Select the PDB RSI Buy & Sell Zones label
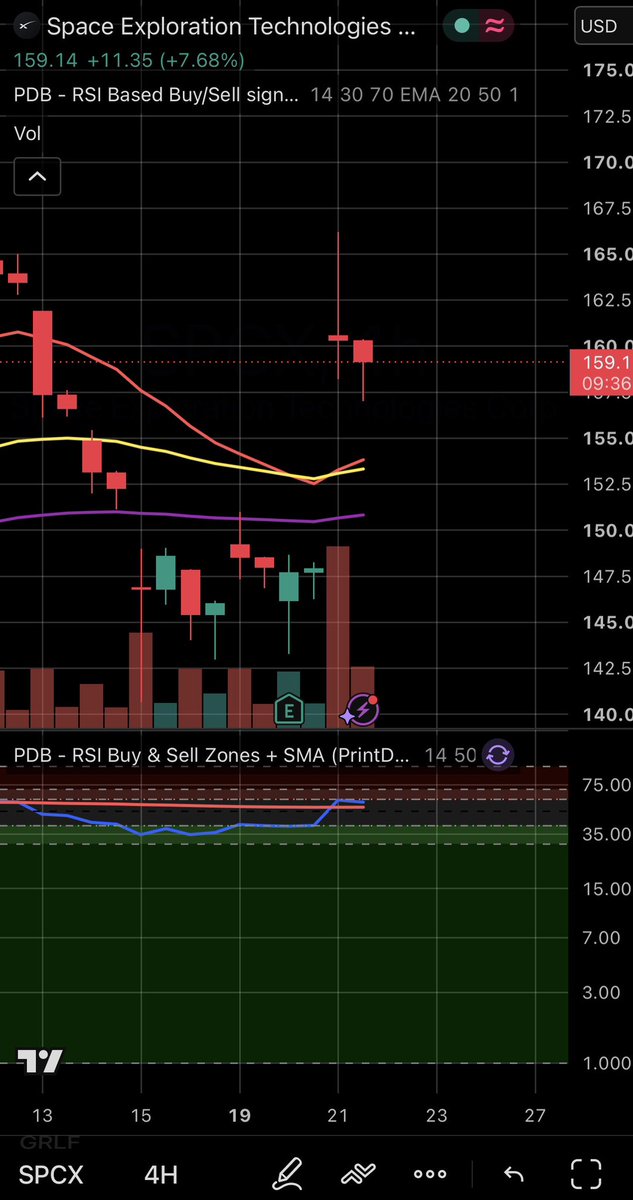This screenshot has width=633, height=1200. [212, 755]
